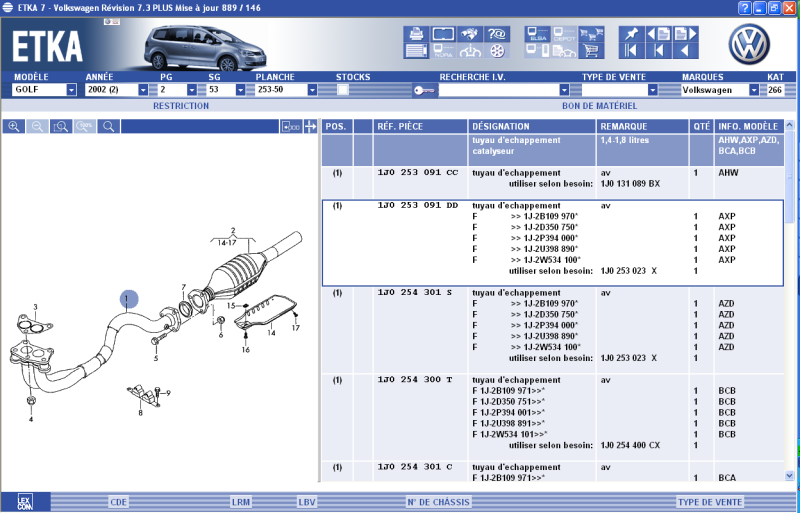800x513 pixels.
Task: Open the ANNÉE dropdown showing 2002 (2)
Action: pos(143,90)
